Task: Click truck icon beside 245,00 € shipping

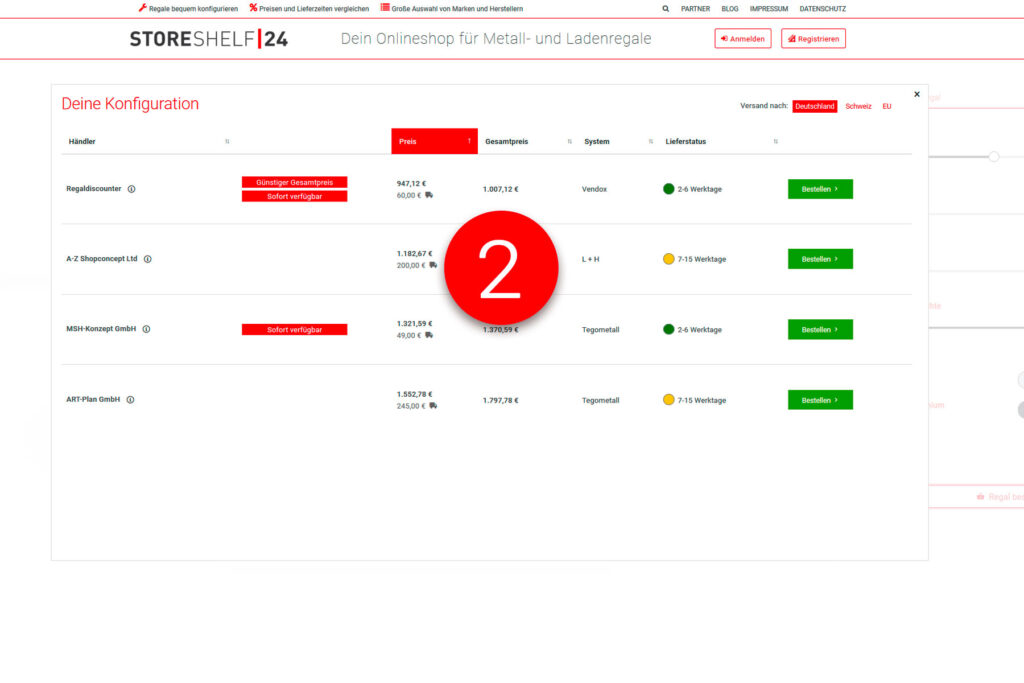Action: click(433, 406)
